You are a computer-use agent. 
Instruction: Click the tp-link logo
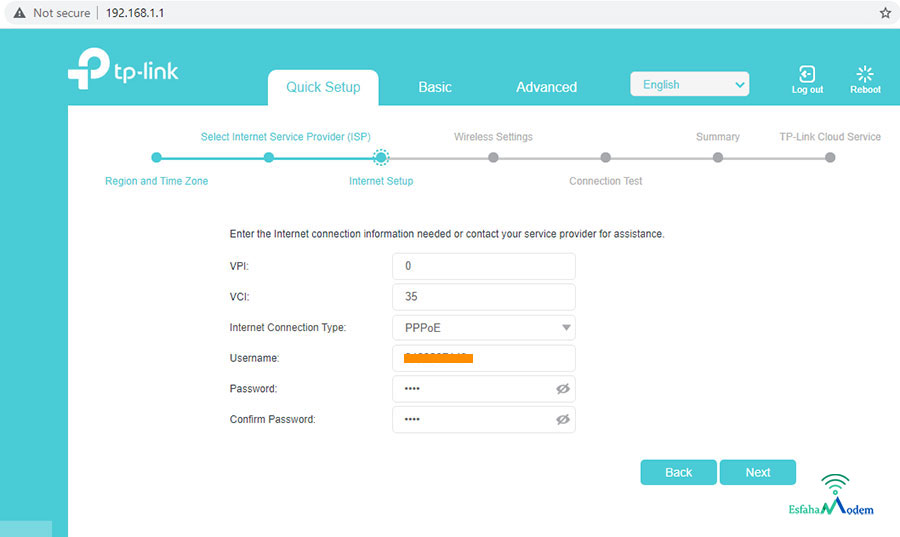point(123,71)
